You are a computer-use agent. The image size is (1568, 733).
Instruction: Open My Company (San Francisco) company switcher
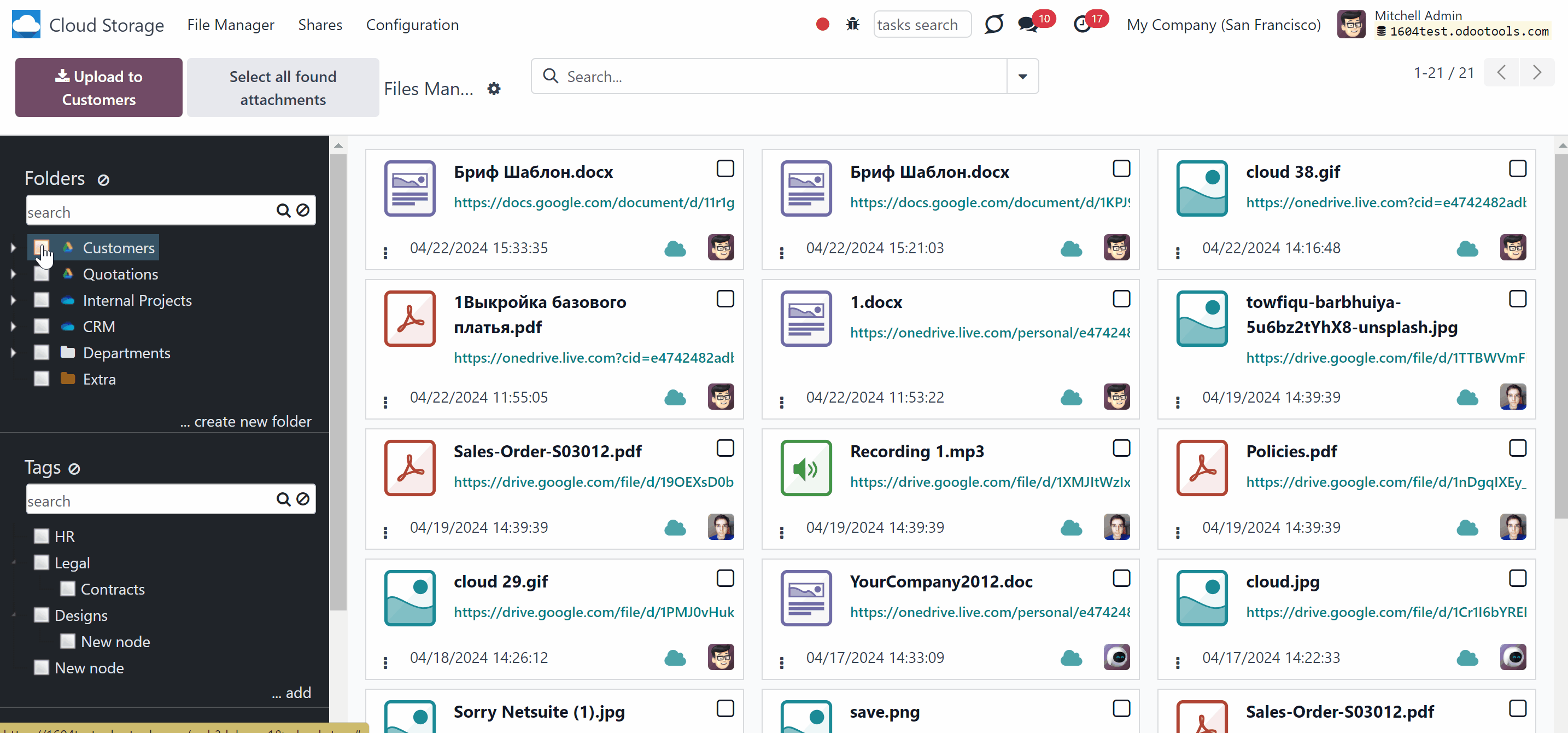tap(1224, 25)
